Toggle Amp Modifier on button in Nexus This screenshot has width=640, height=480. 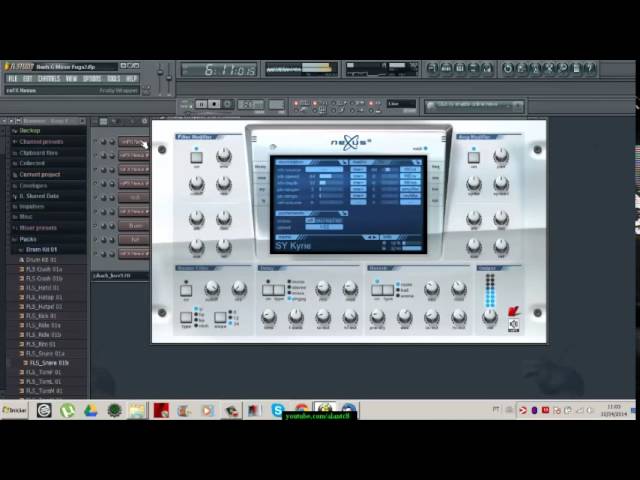[x=473, y=157]
